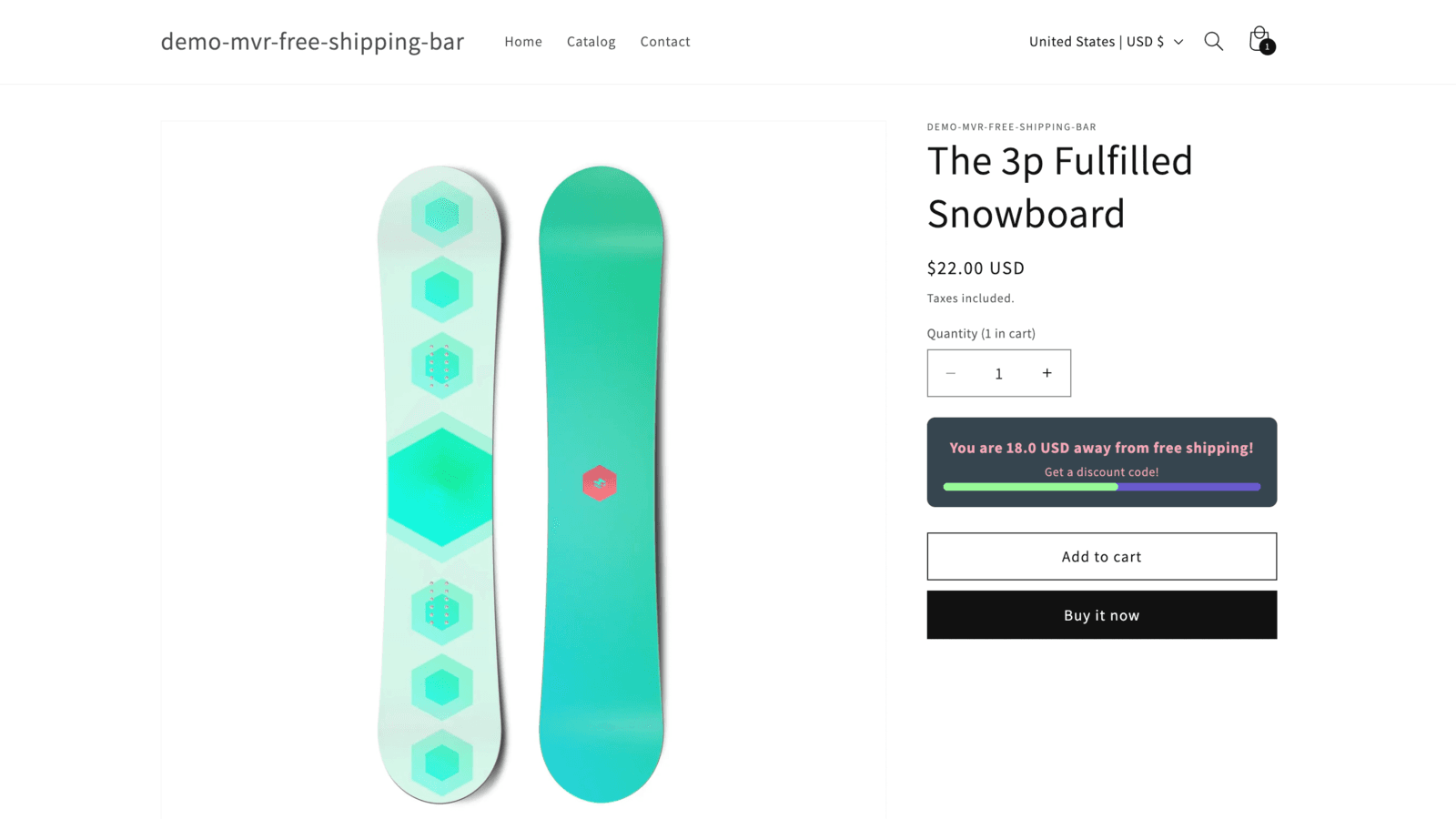The width and height of the screenshot is (1456, 819).
Task: Click Buy it now
Action: click(x=1101, y=614)
